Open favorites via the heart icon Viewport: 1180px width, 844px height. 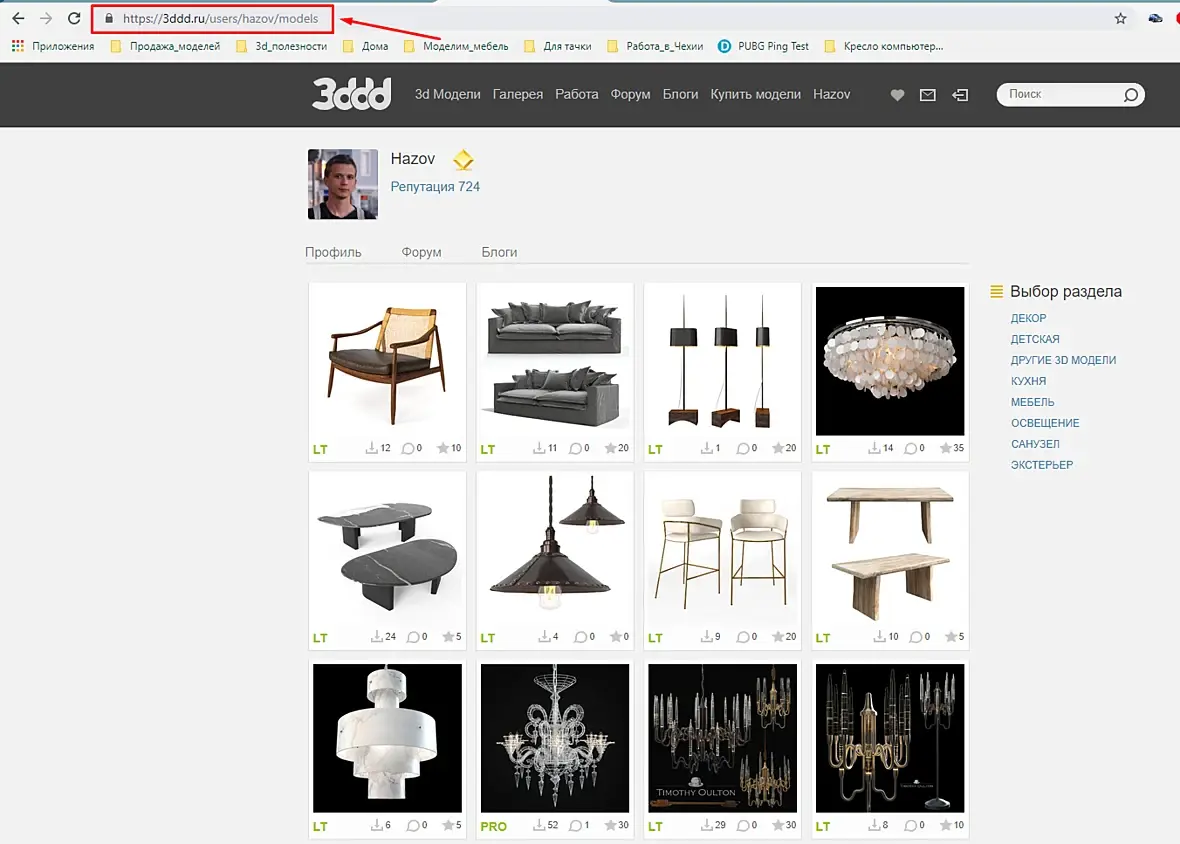pos(897,95)
